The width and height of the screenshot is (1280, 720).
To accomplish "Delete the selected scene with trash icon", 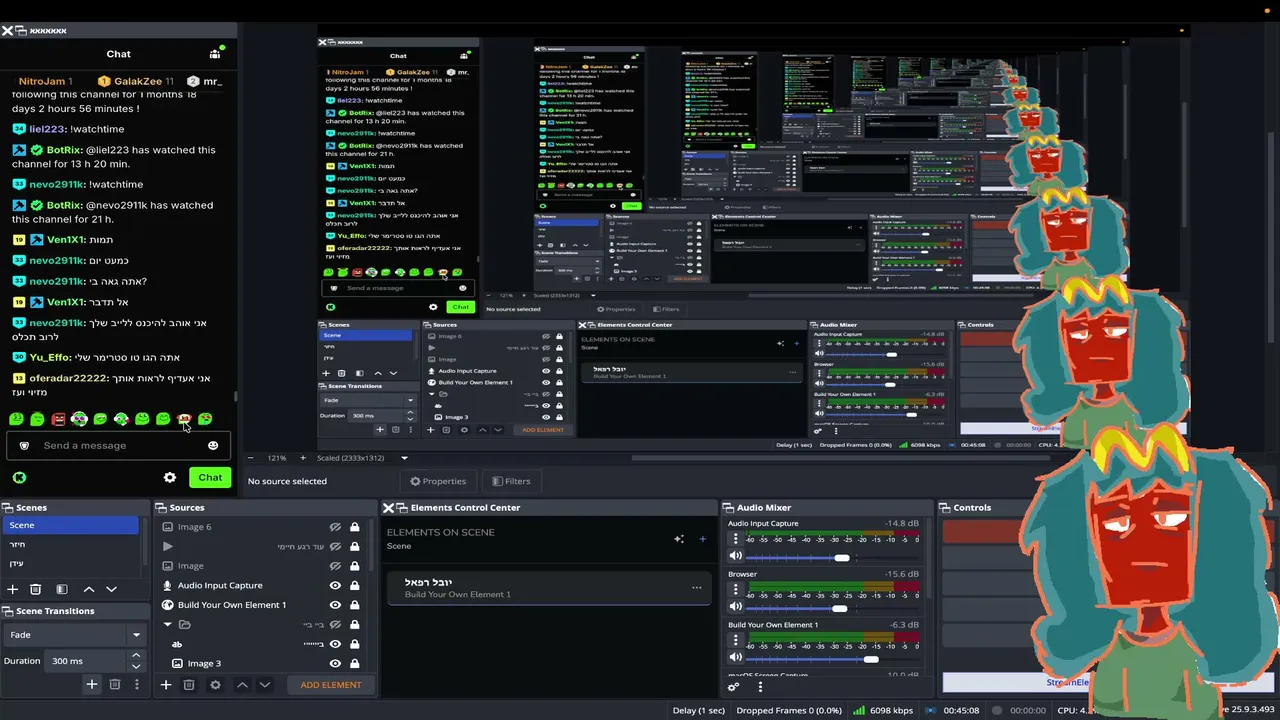I will [36, 589].
